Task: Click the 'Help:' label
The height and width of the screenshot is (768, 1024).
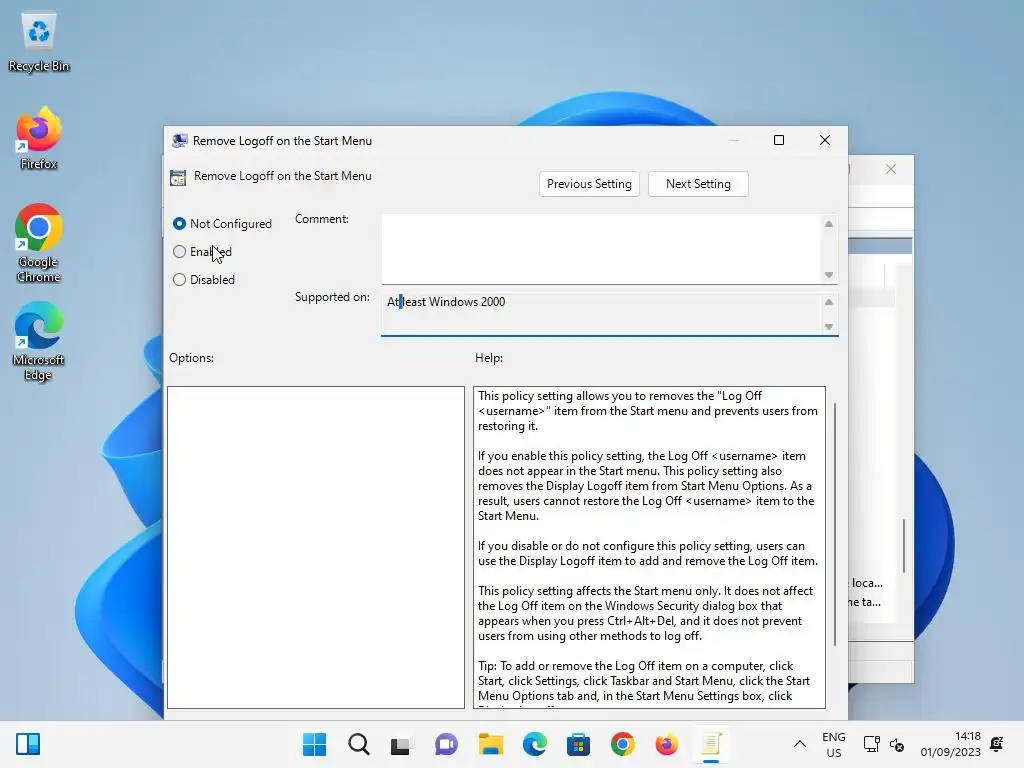Action: [x=489, y=358]
